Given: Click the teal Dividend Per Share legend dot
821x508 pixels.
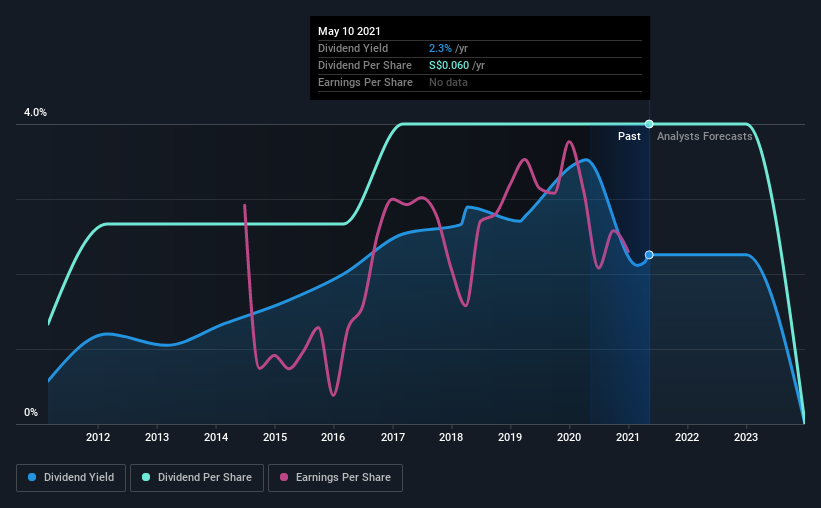Looking at the screenshot, I should pos(146,477).
